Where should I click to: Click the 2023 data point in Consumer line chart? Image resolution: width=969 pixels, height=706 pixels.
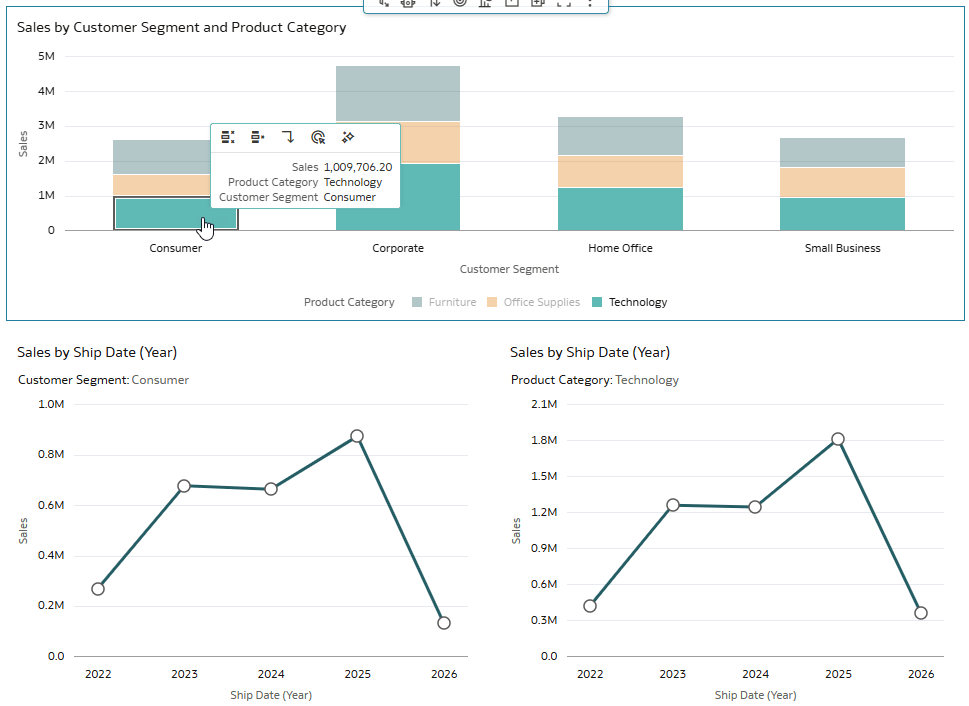[184, 486]
